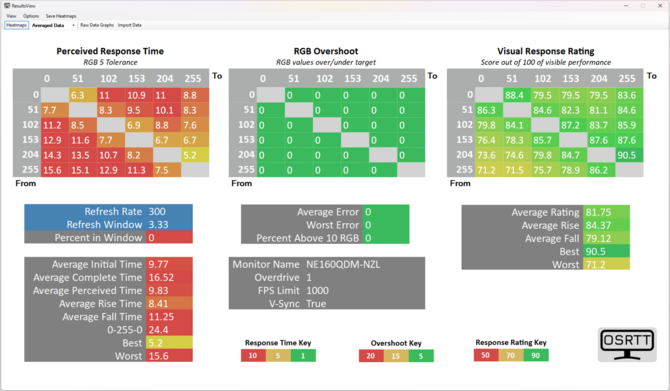Select the 15.6 cell in response time heatmap
Viewport: 670px width, 391px height.
pyautogui.click(x=55, y=170)
